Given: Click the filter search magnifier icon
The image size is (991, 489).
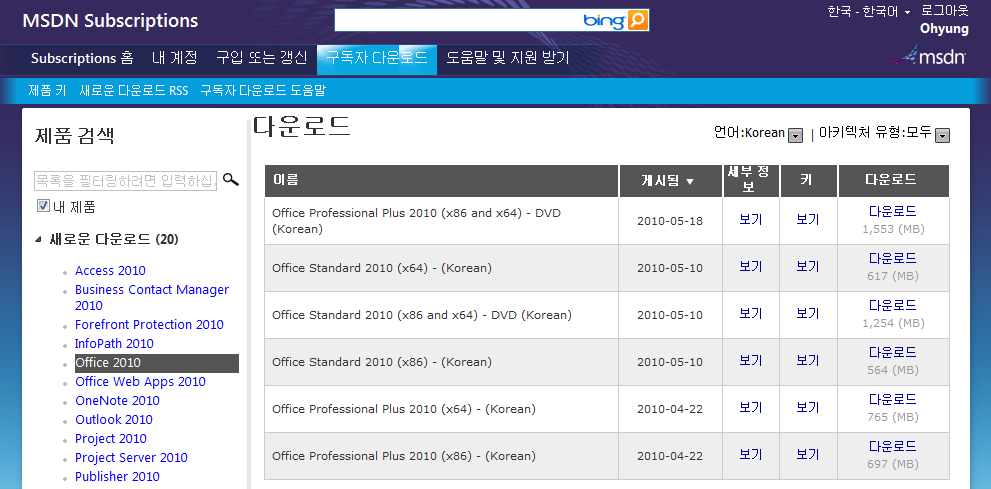Looking at the screenshot, I should click(231, 180).
